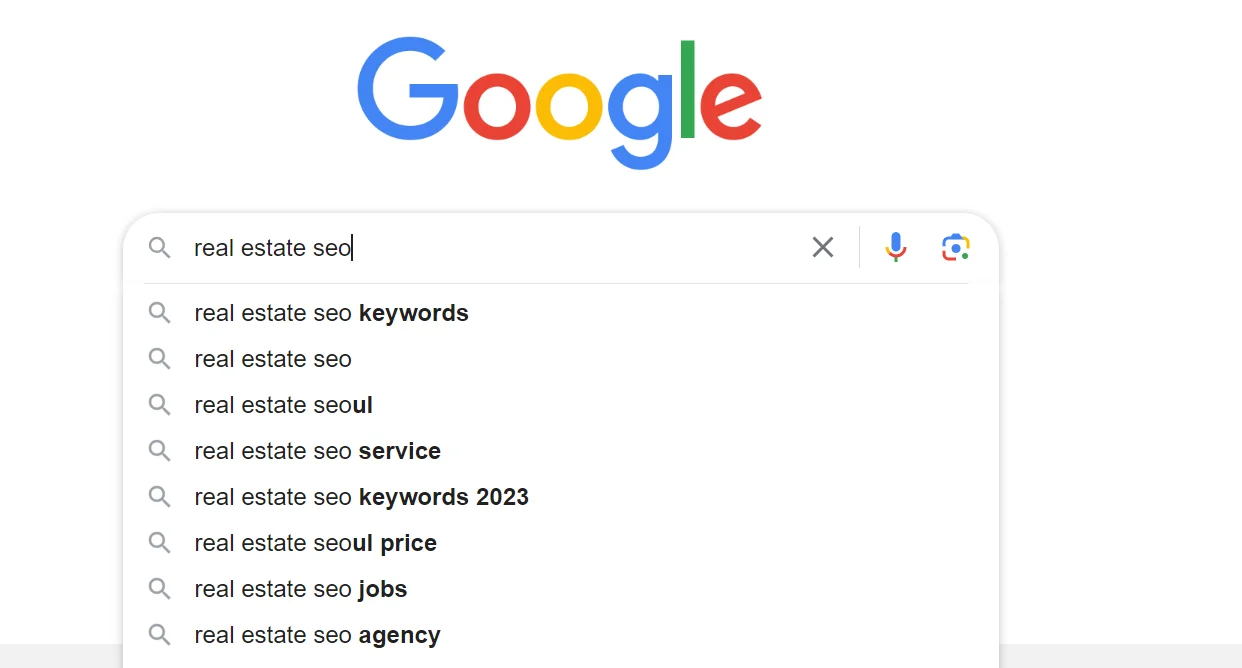Viewport: 1242px width, 668px height.
Task: Click search icon beside 'seo jobs' suggestion
Action: pyautogui.click(x=159, y=589)
